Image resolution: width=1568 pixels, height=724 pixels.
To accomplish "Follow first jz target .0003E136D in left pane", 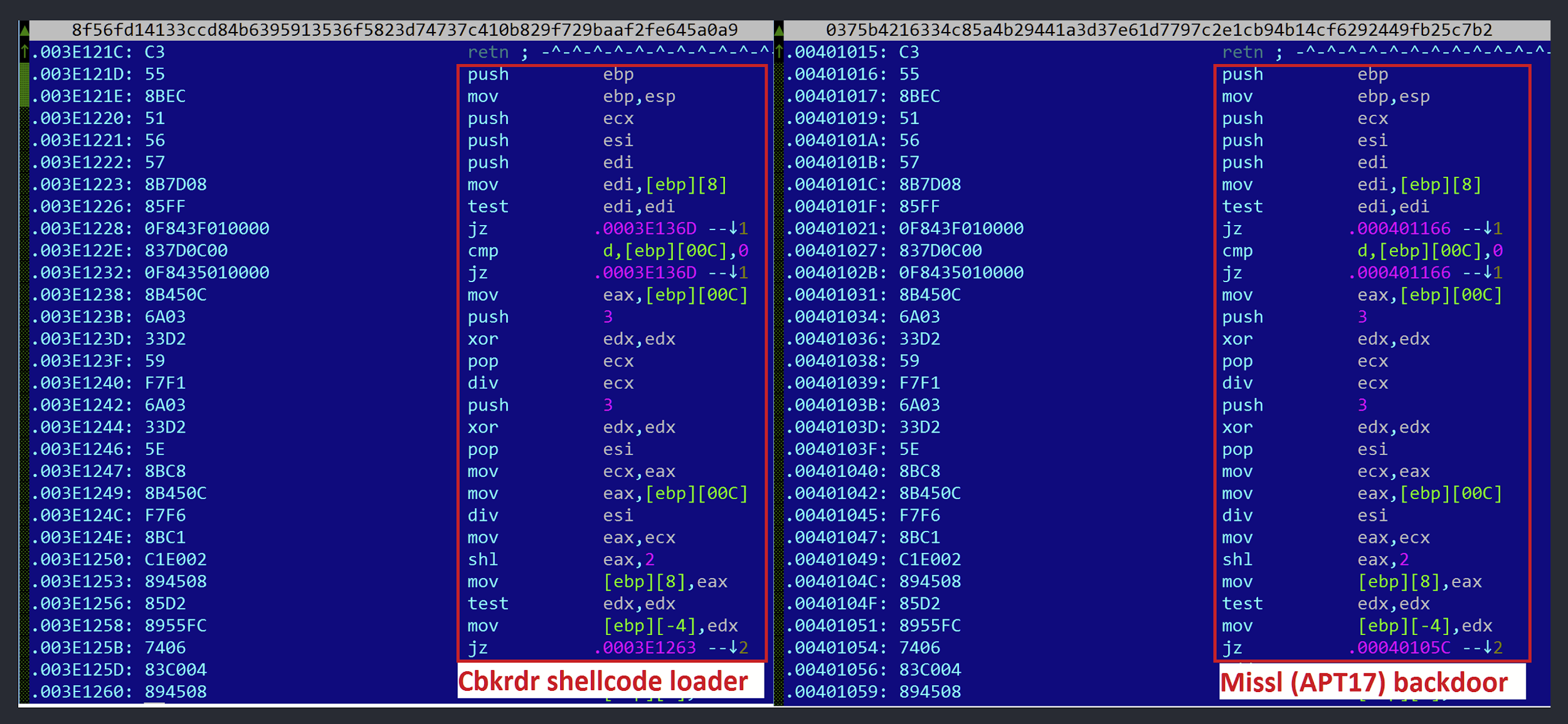I will point(646,229).
